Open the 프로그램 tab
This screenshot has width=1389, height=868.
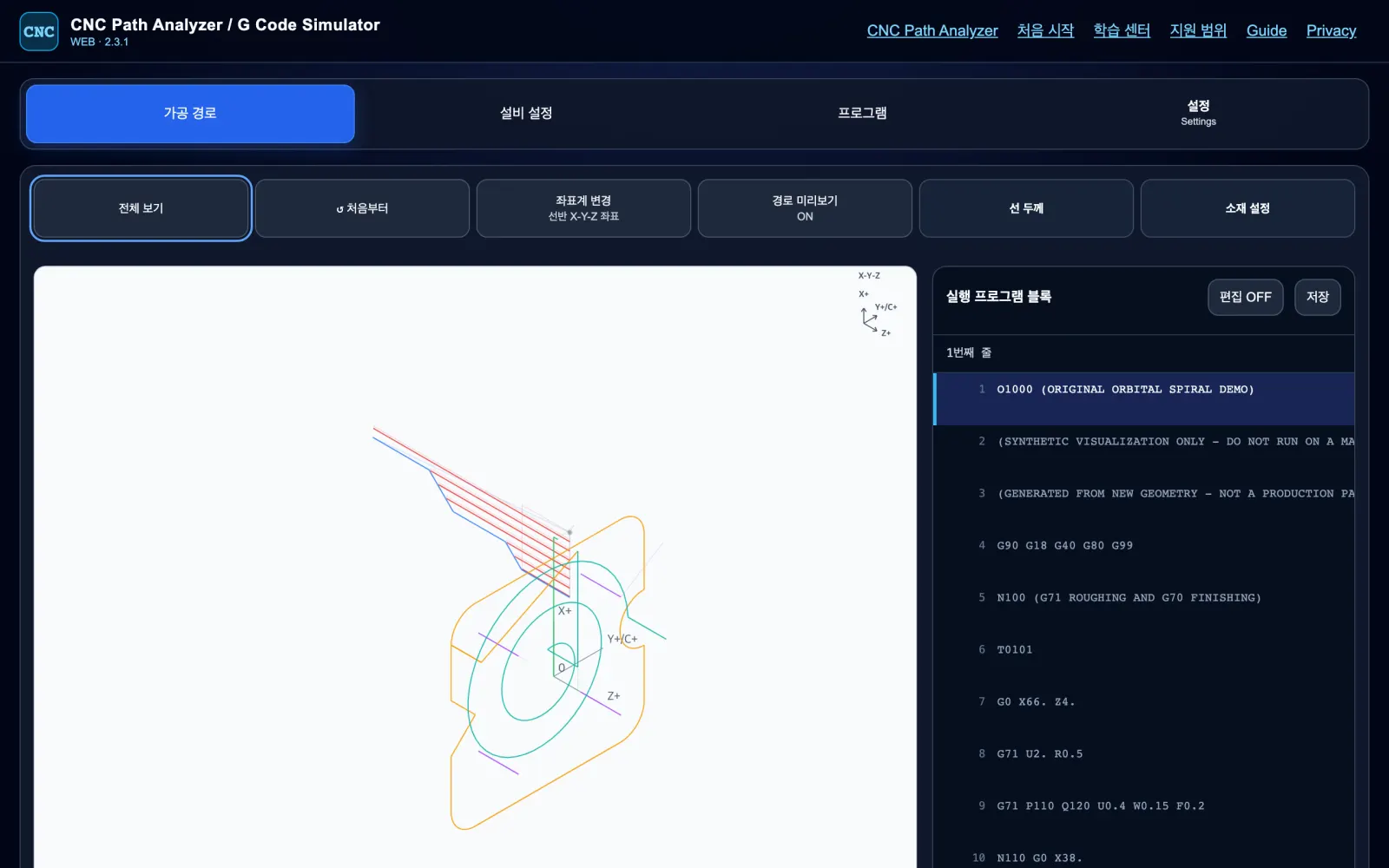[862, 113]
